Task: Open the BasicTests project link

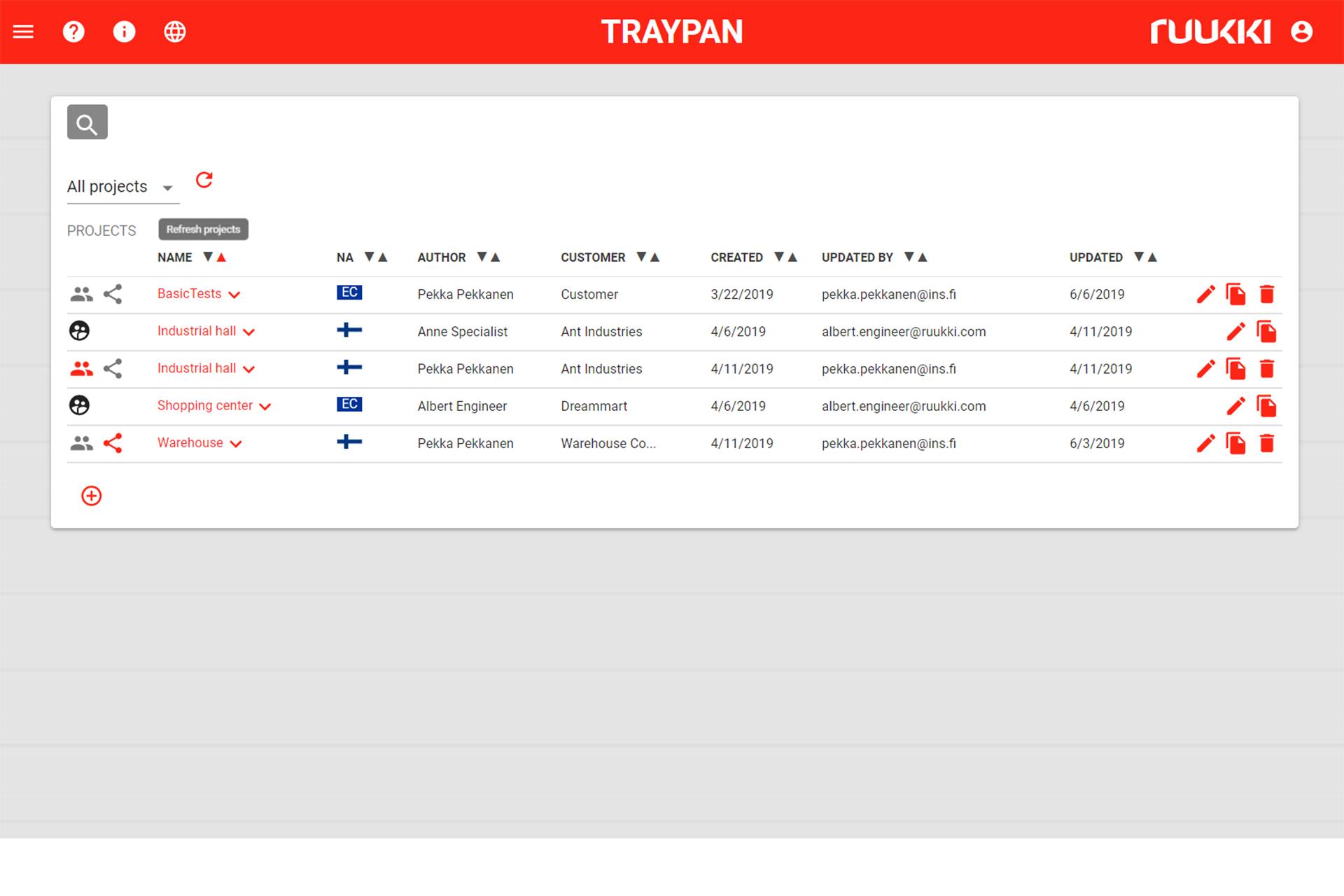Action: (189, 294)
